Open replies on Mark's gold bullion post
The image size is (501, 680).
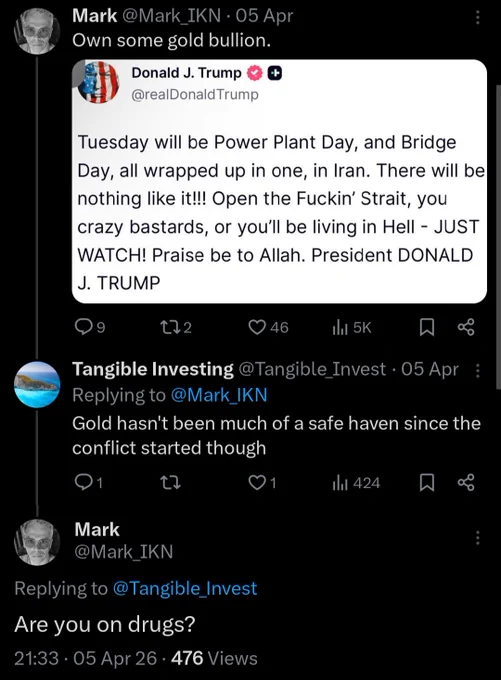point(90,327)
